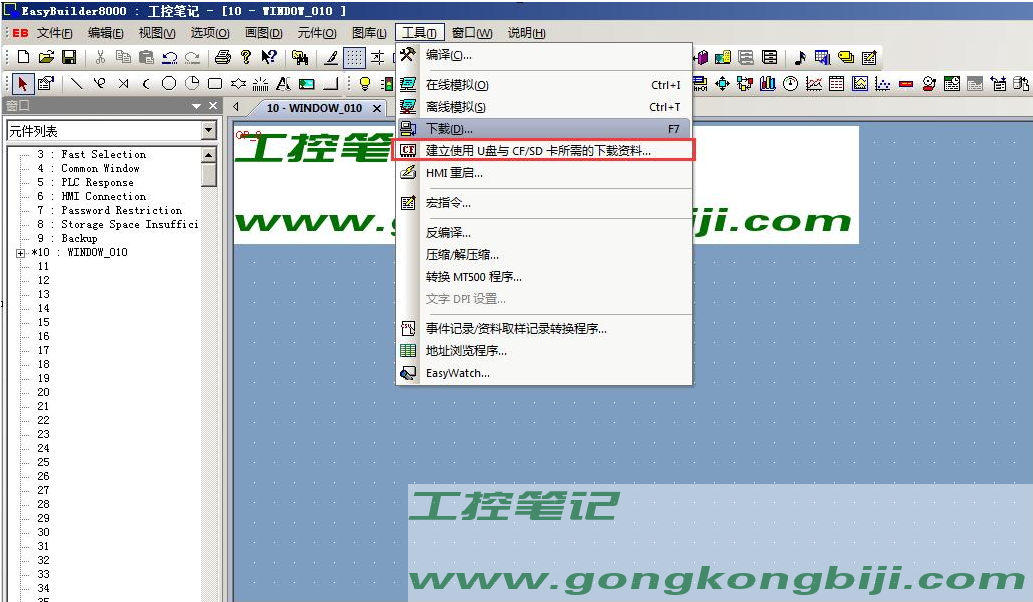This screenshot has width=1033, height=602.
Task: Launch EasyWatch... from the menu
Action: point(544,373)
